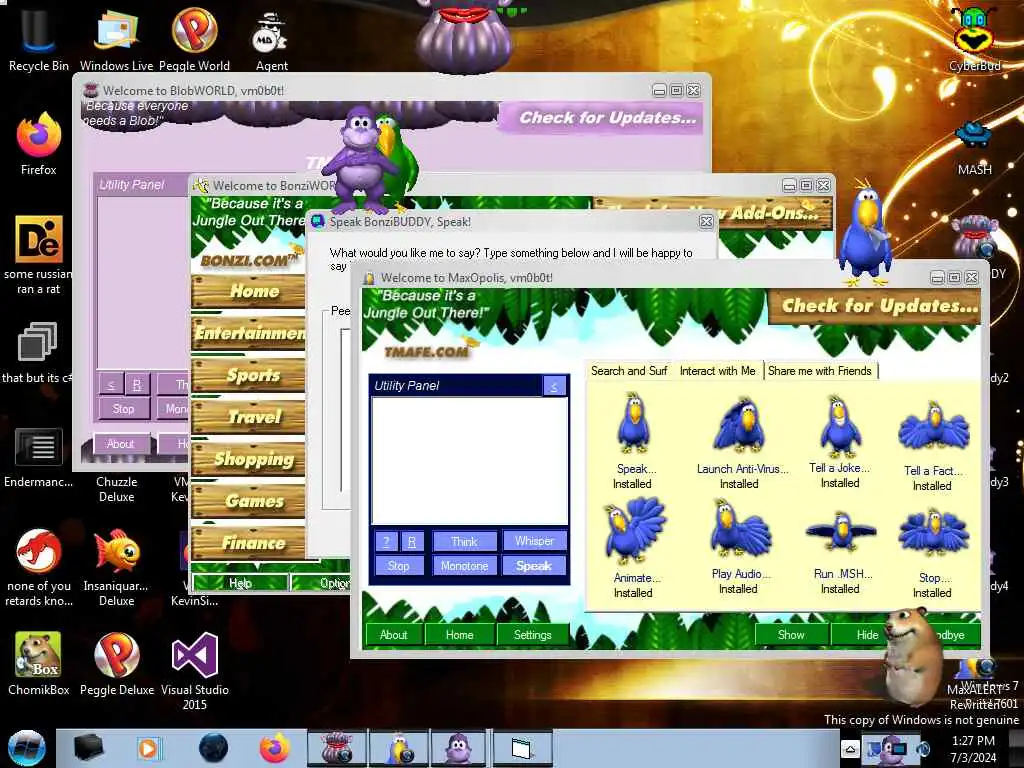Open About in MaxOpolis bottom bar
Image resolution: width=1024 pixels, height=768 pixels.
[393, 635]
